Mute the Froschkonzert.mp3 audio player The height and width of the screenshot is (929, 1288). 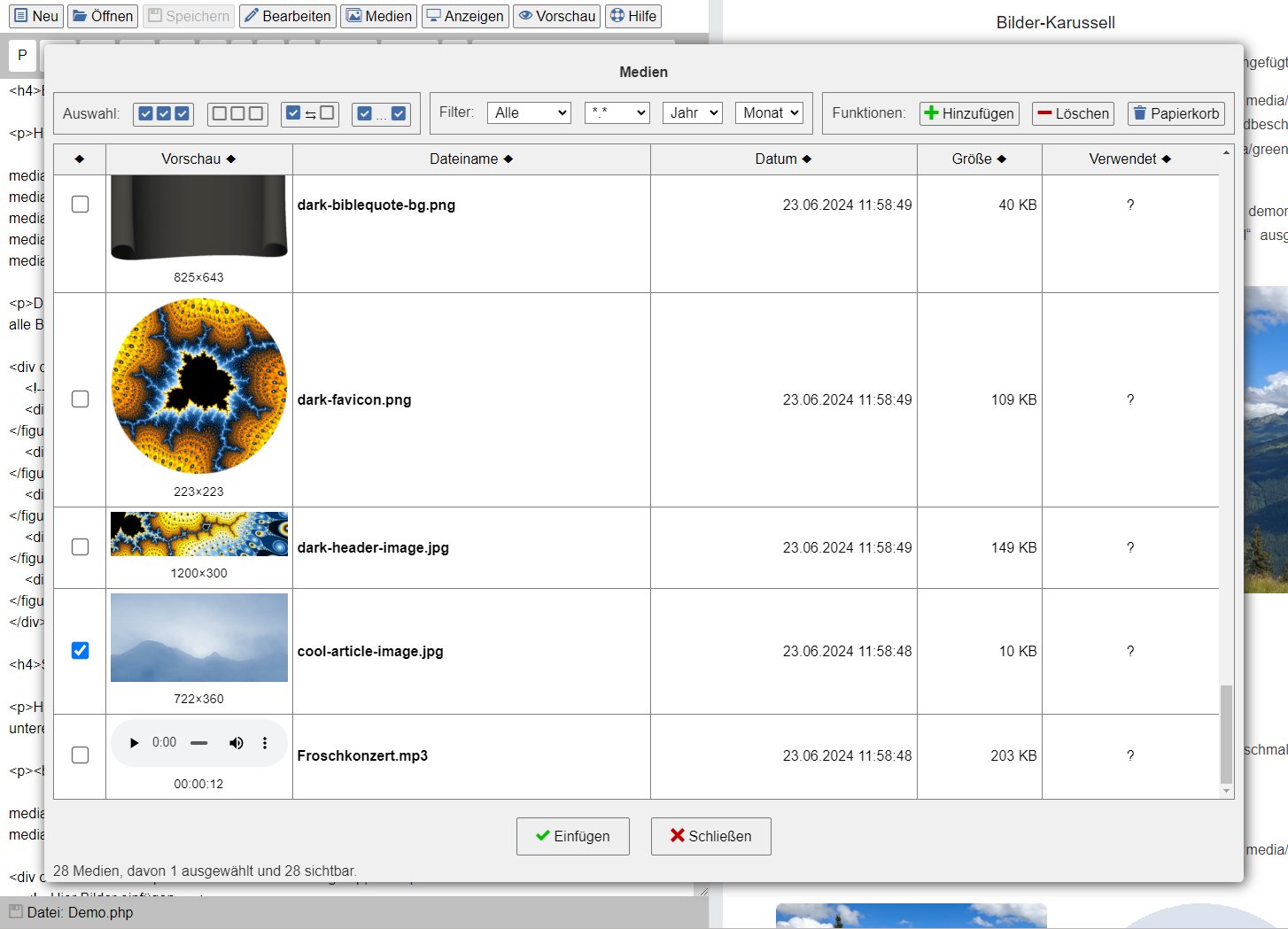pos(236,743)
